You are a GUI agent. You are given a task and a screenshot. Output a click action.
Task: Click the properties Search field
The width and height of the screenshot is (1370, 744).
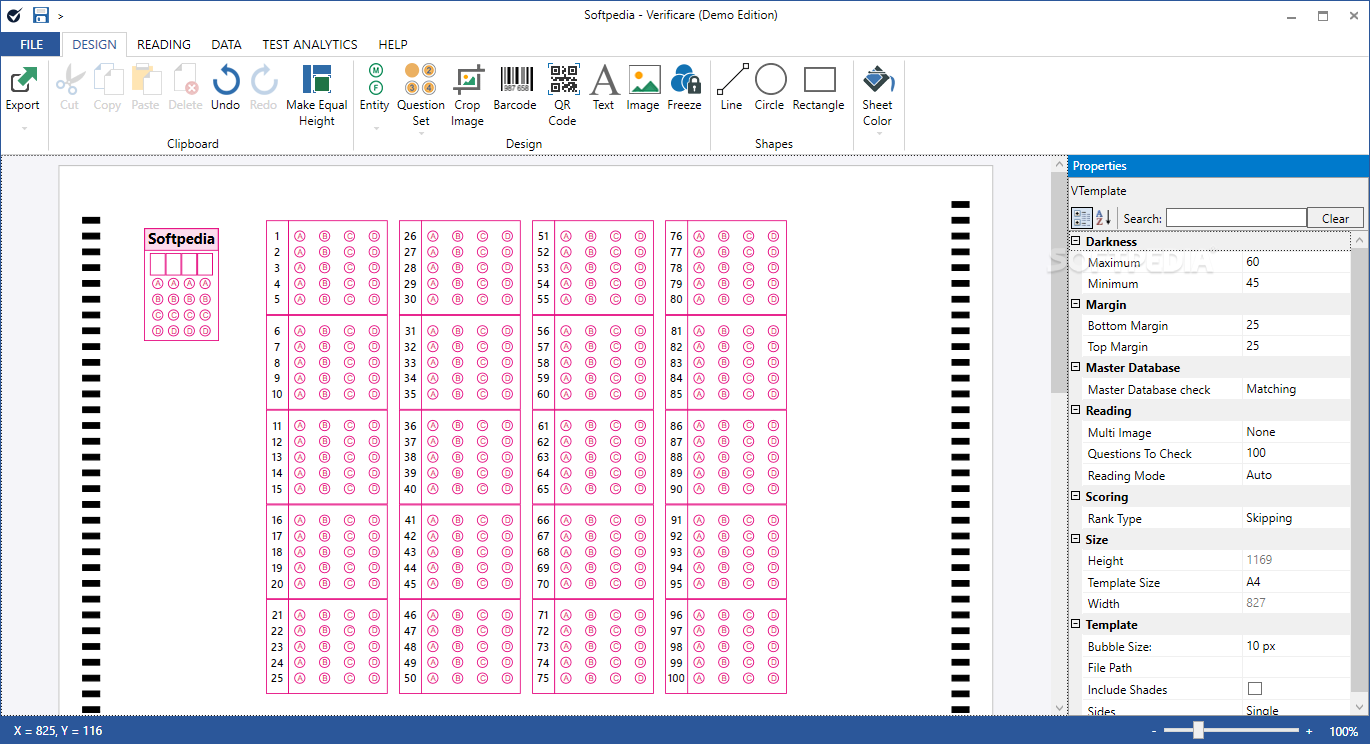point(1236,218)
